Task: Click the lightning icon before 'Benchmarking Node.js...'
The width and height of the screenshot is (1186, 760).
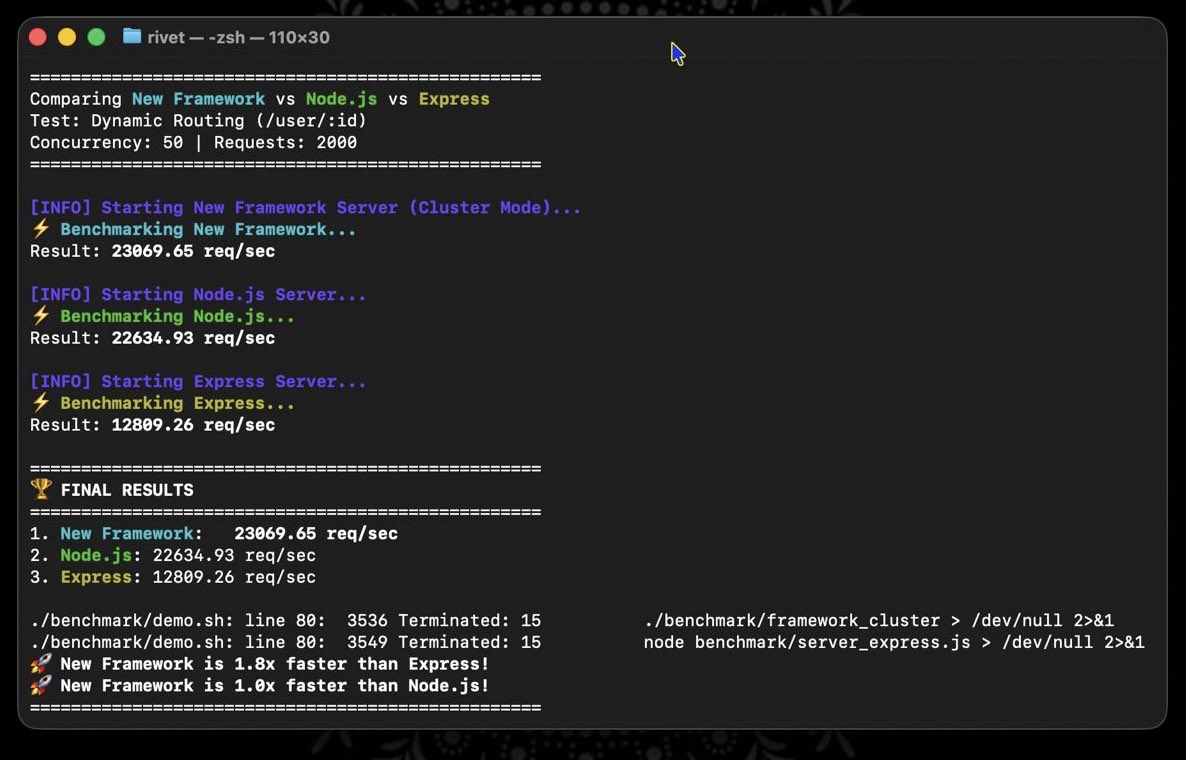Action: pos(41,315)
